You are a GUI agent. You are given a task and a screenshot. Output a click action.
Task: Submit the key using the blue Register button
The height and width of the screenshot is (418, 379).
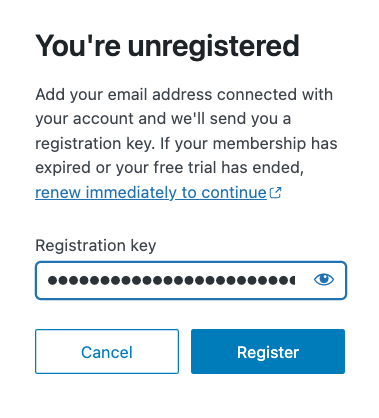point(268,351)
